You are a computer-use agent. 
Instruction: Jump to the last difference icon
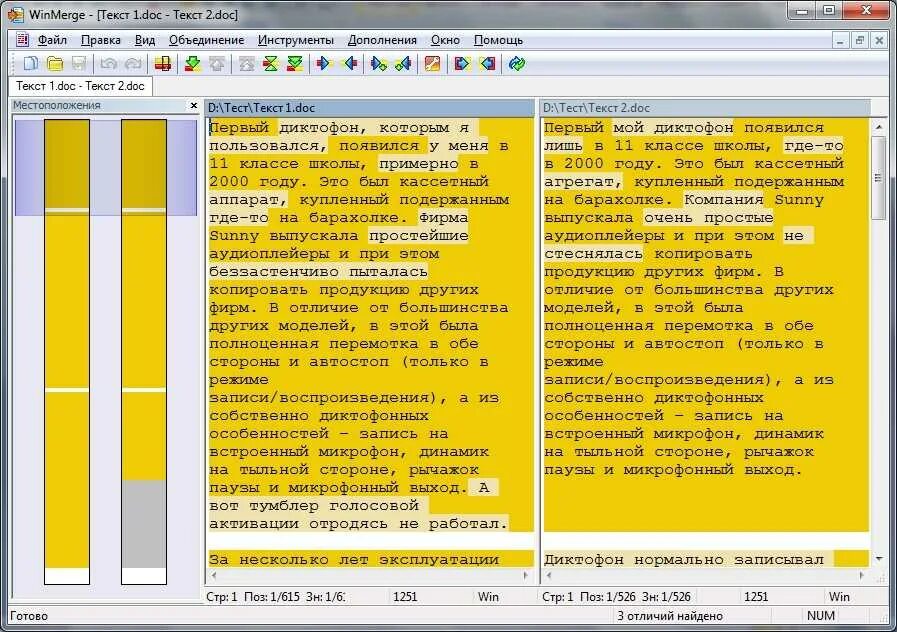(295, 63)
